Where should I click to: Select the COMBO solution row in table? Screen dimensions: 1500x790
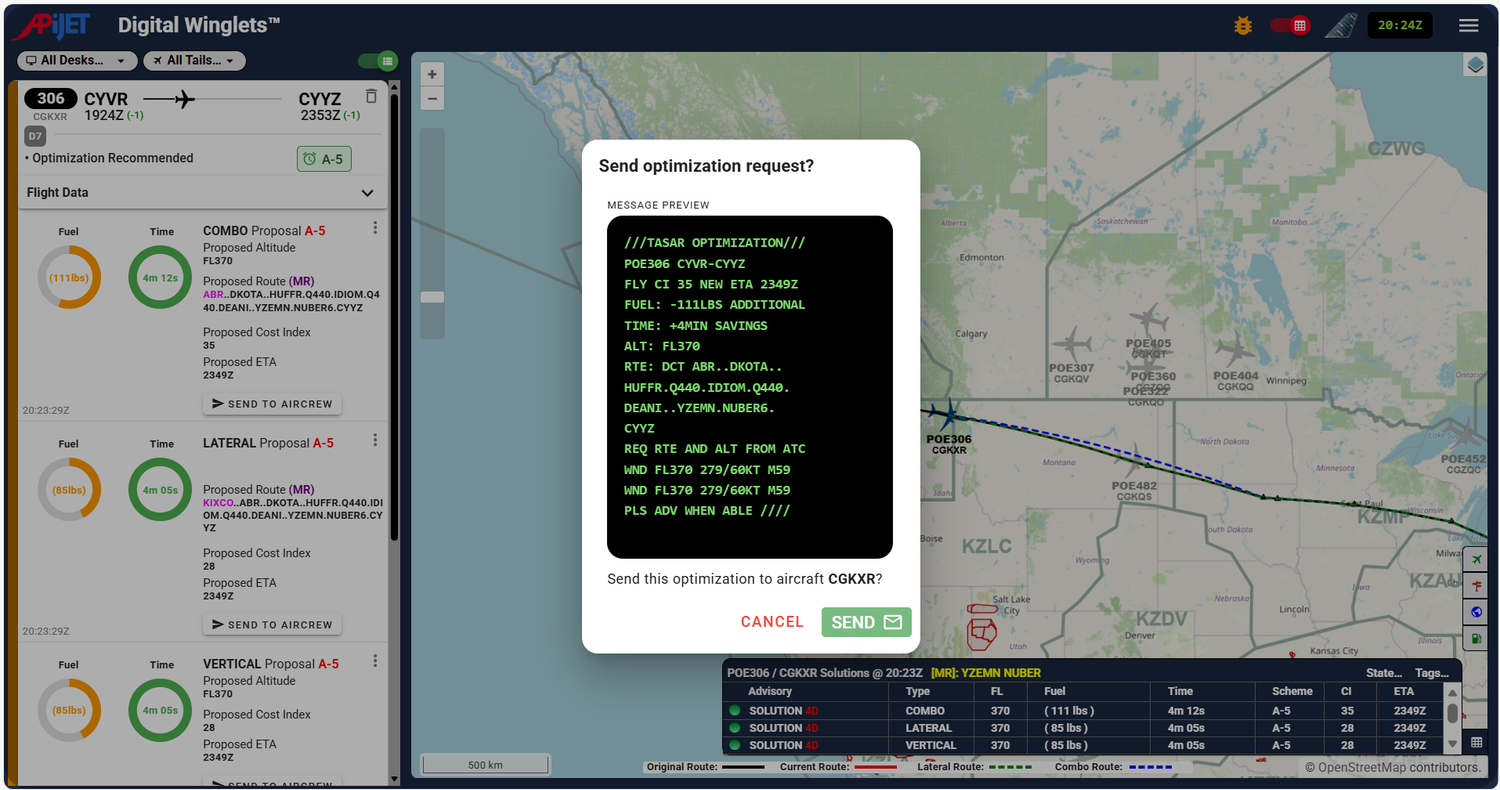1083,711
